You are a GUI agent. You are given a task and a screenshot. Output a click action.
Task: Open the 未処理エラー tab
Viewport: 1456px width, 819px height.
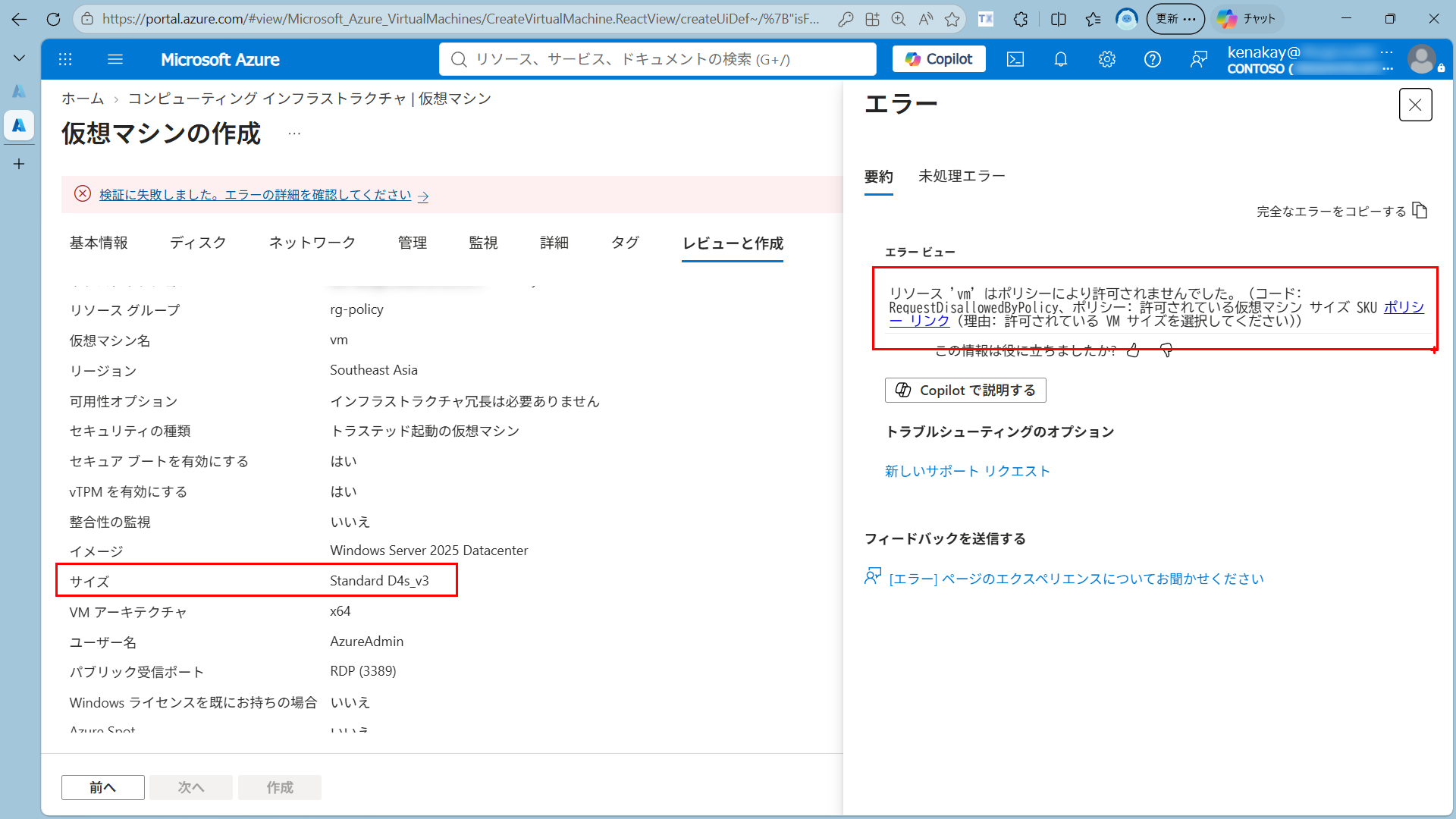point(962,177)
